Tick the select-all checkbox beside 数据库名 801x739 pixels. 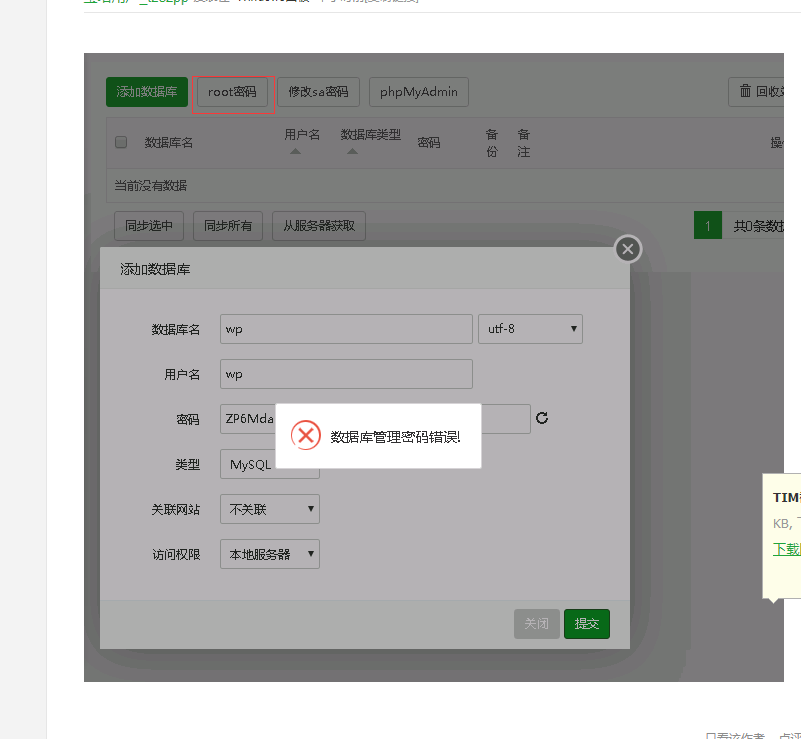point(121,142)
